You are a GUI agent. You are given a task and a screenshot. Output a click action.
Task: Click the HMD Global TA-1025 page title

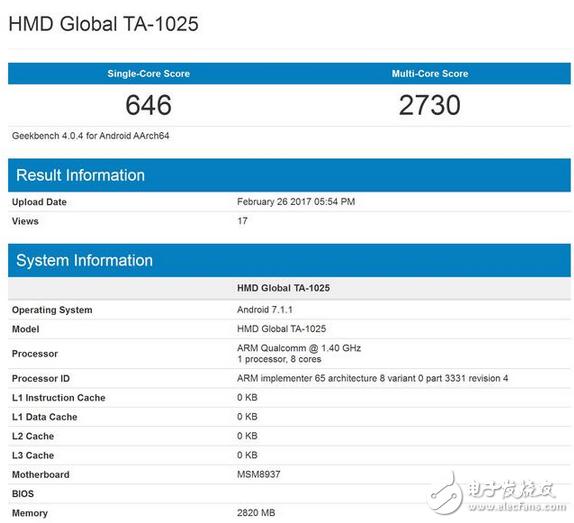click(103, 24)
